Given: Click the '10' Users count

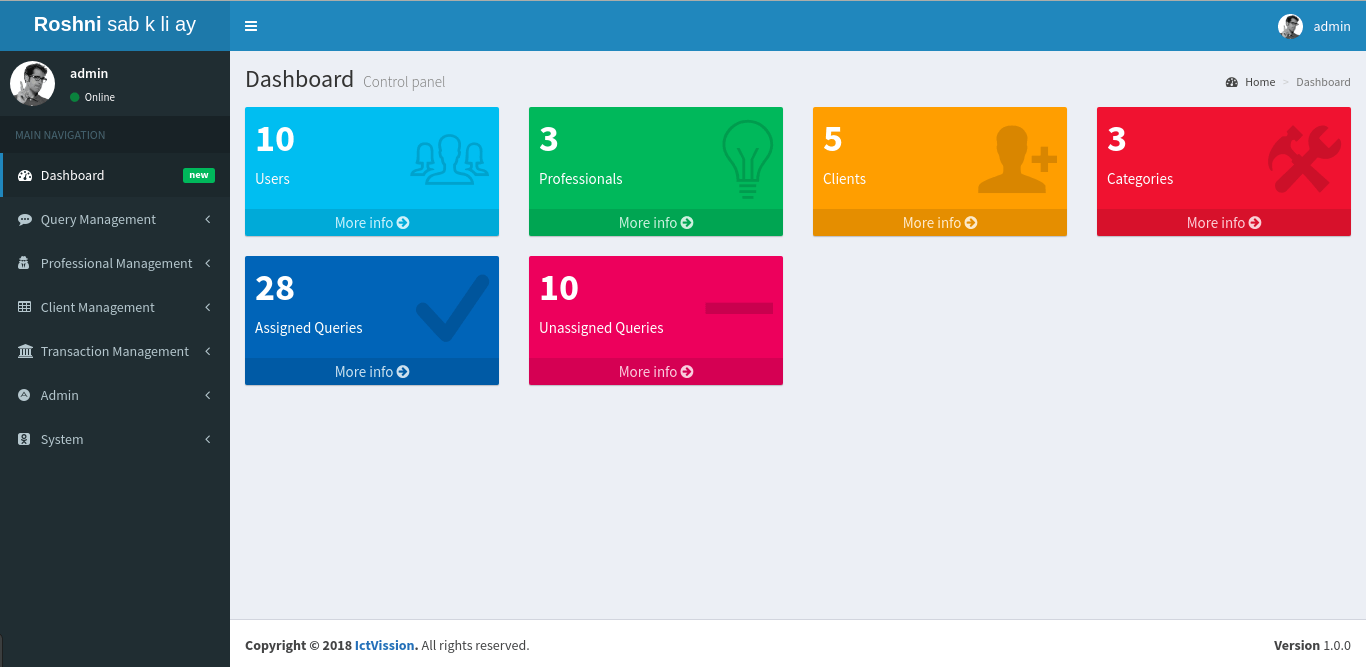Looking at the screenshot, I should click(275, 139).
